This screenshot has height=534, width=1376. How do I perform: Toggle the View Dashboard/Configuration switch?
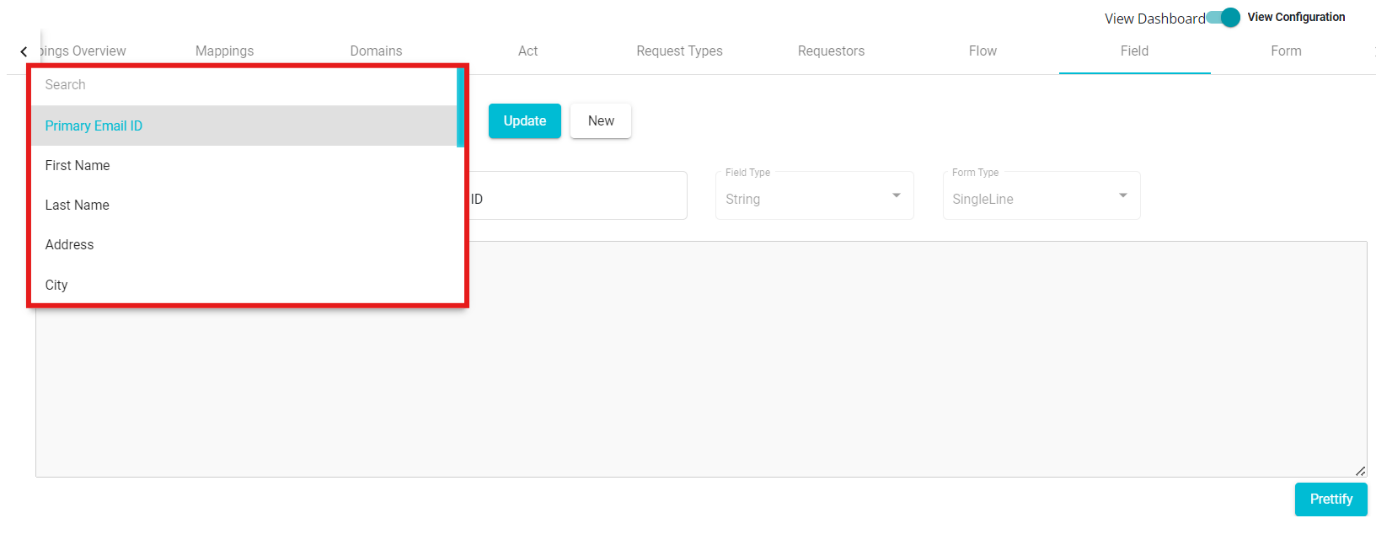coord(1223,18)
